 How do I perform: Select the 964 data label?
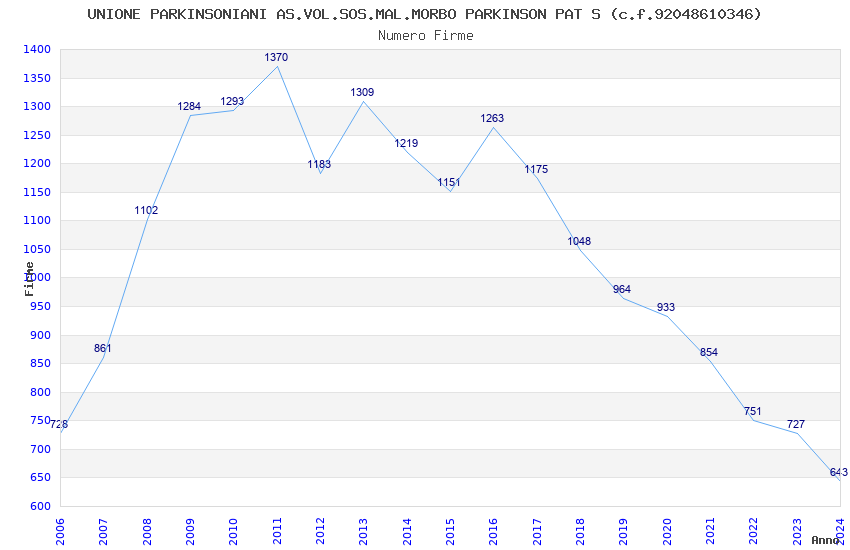[622, 289]
